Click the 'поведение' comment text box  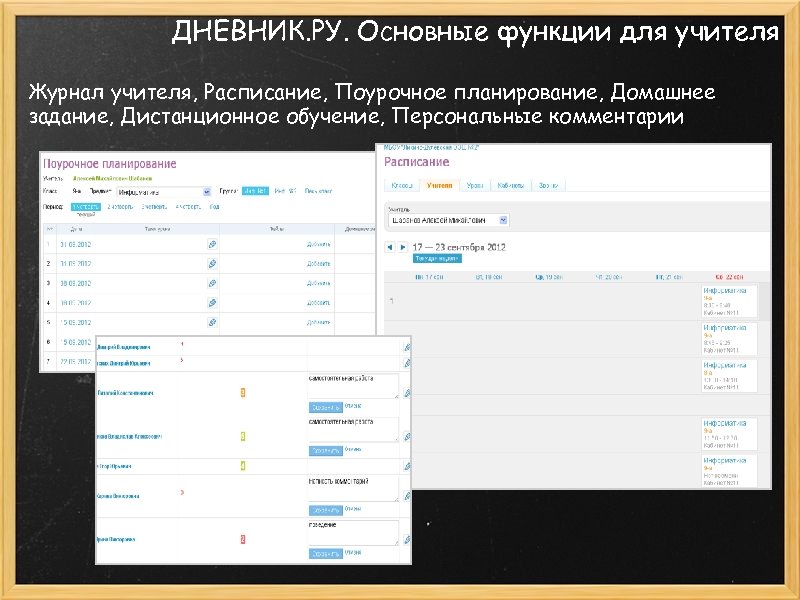click(x=353, y=533)
